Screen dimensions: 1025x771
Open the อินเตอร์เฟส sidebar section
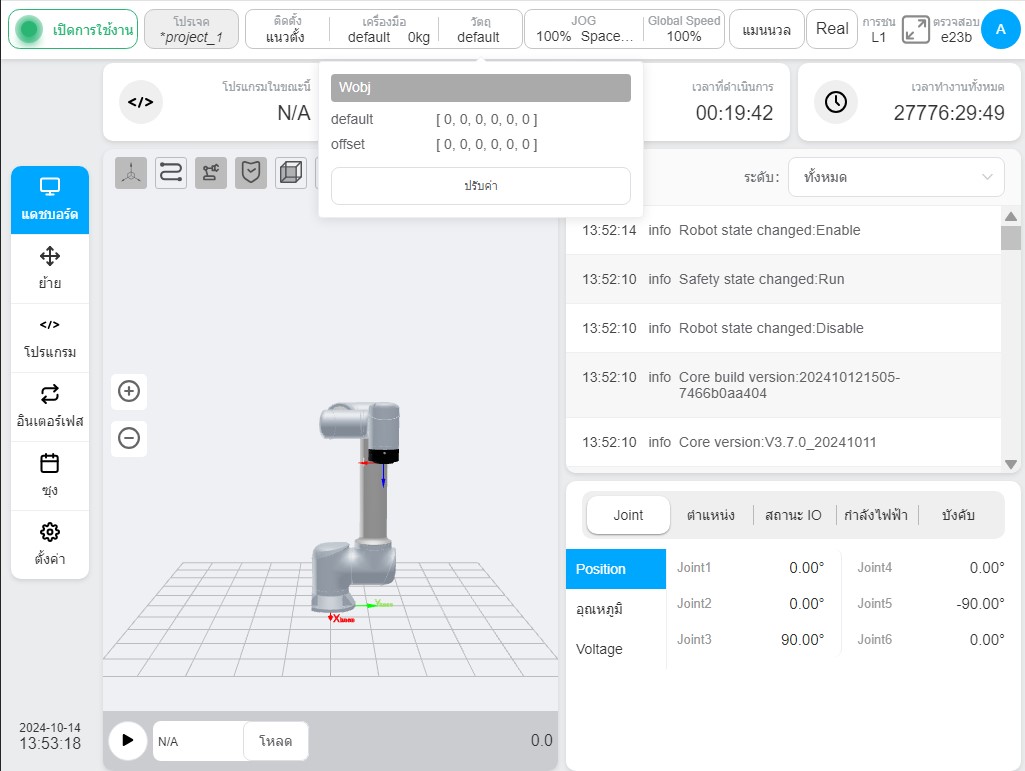point(50,406)
